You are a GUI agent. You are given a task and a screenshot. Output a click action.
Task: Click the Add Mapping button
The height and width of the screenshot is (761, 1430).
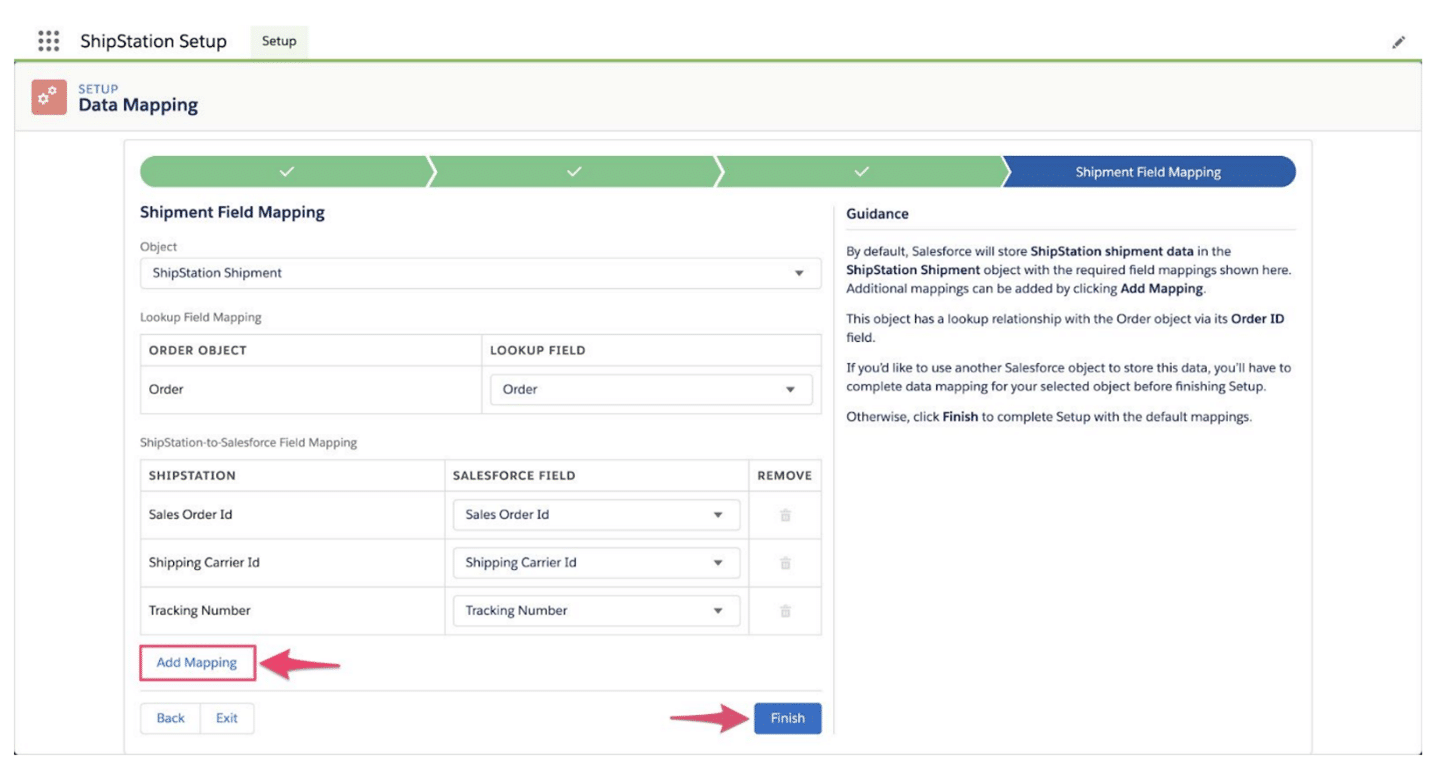pos(197,663)
